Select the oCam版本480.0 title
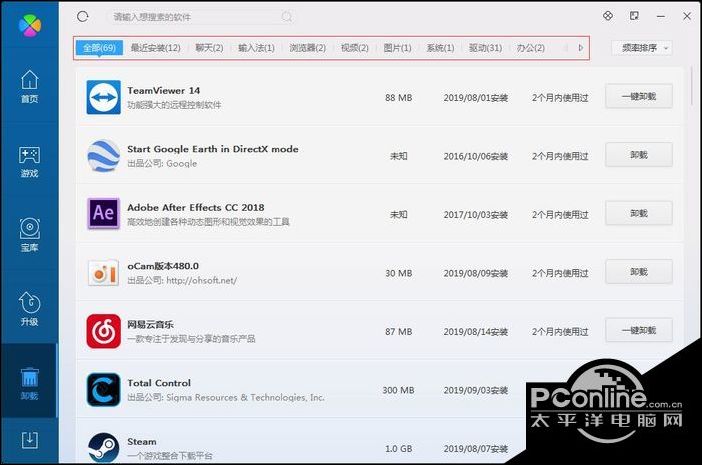 point(163,266)
